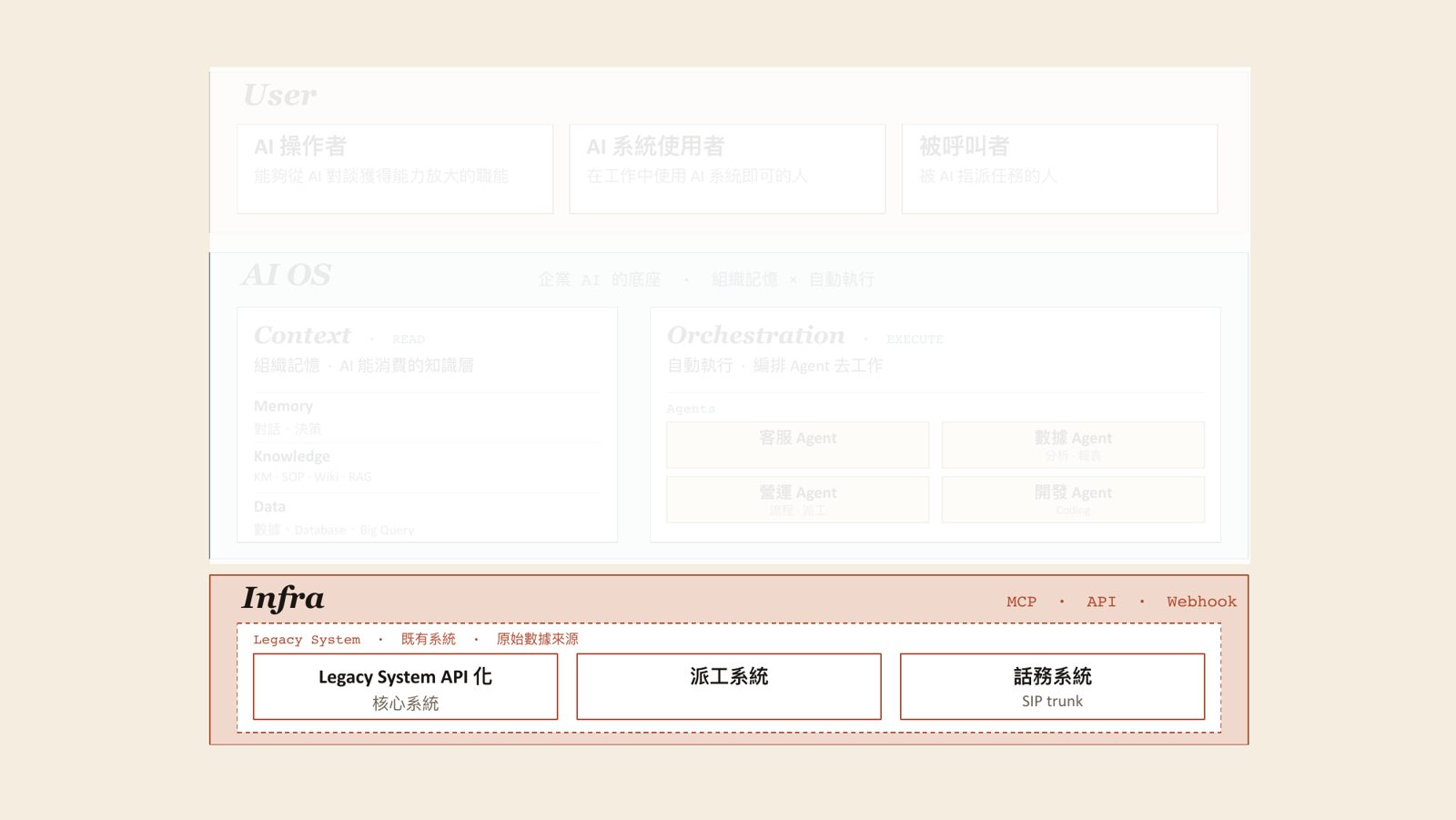Click the AI OS heading
Screen dimensions: 1456x820
pos(286,275)
